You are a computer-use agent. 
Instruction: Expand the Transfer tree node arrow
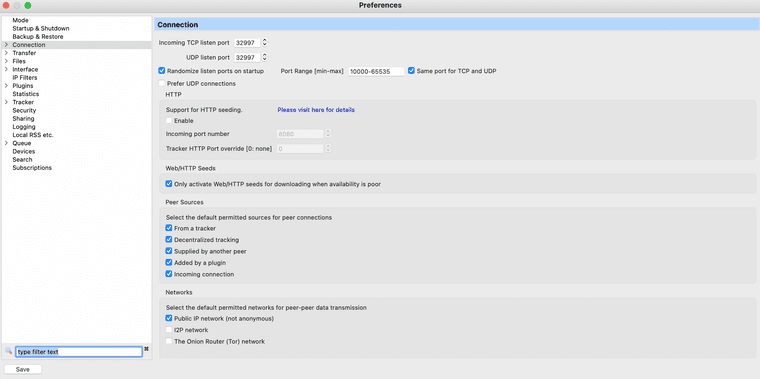click(6, 53)
